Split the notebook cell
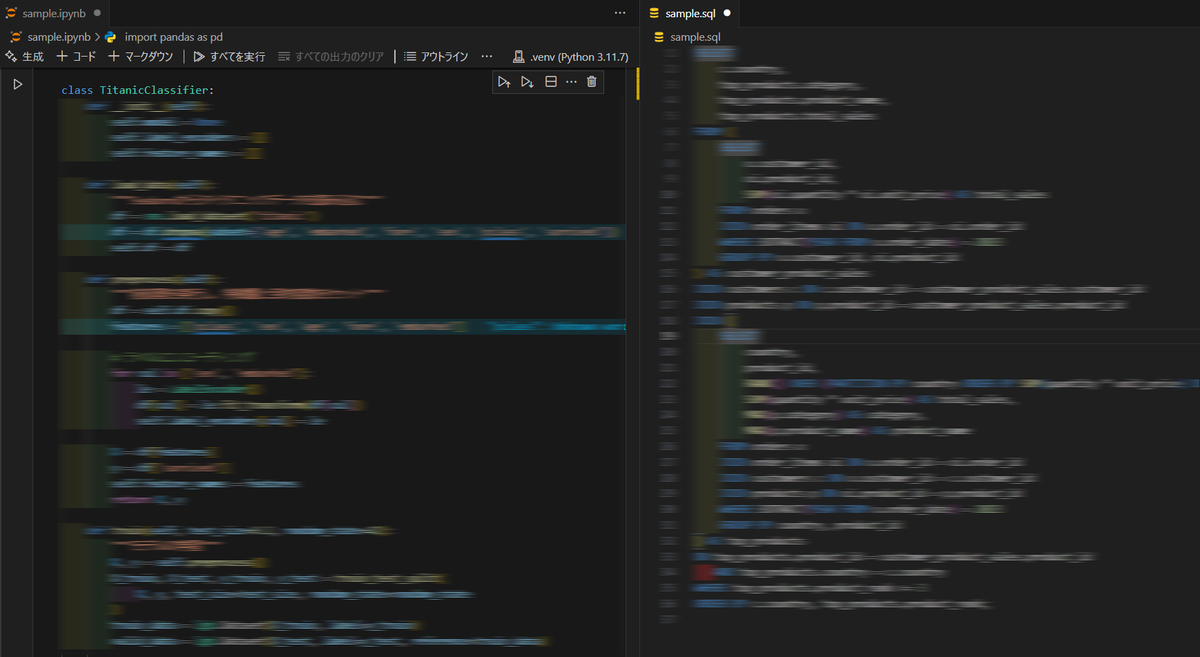This screenshot has width=1200, height=657. [x=551, y=82]
